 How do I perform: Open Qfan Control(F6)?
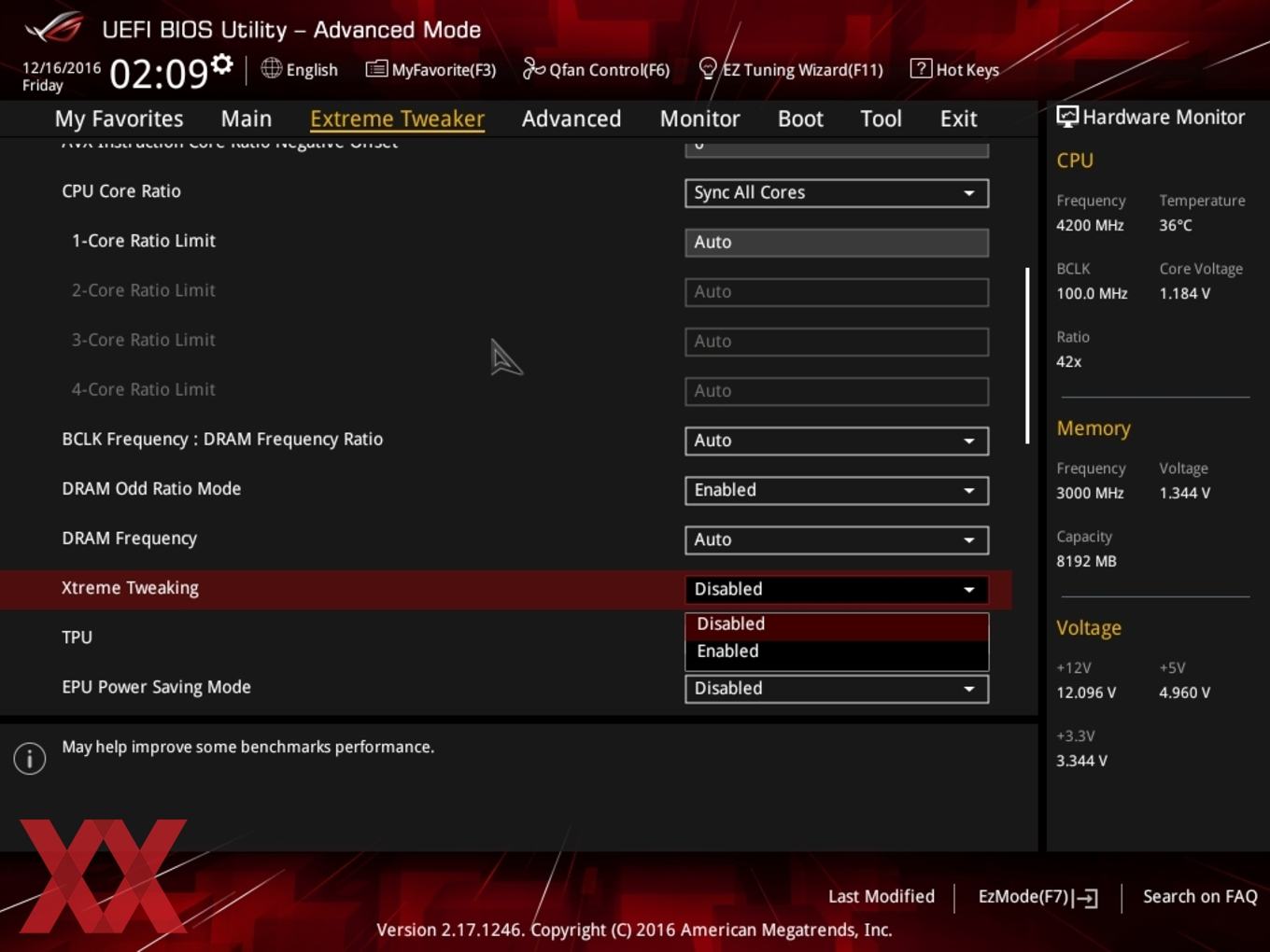[596, 70]
